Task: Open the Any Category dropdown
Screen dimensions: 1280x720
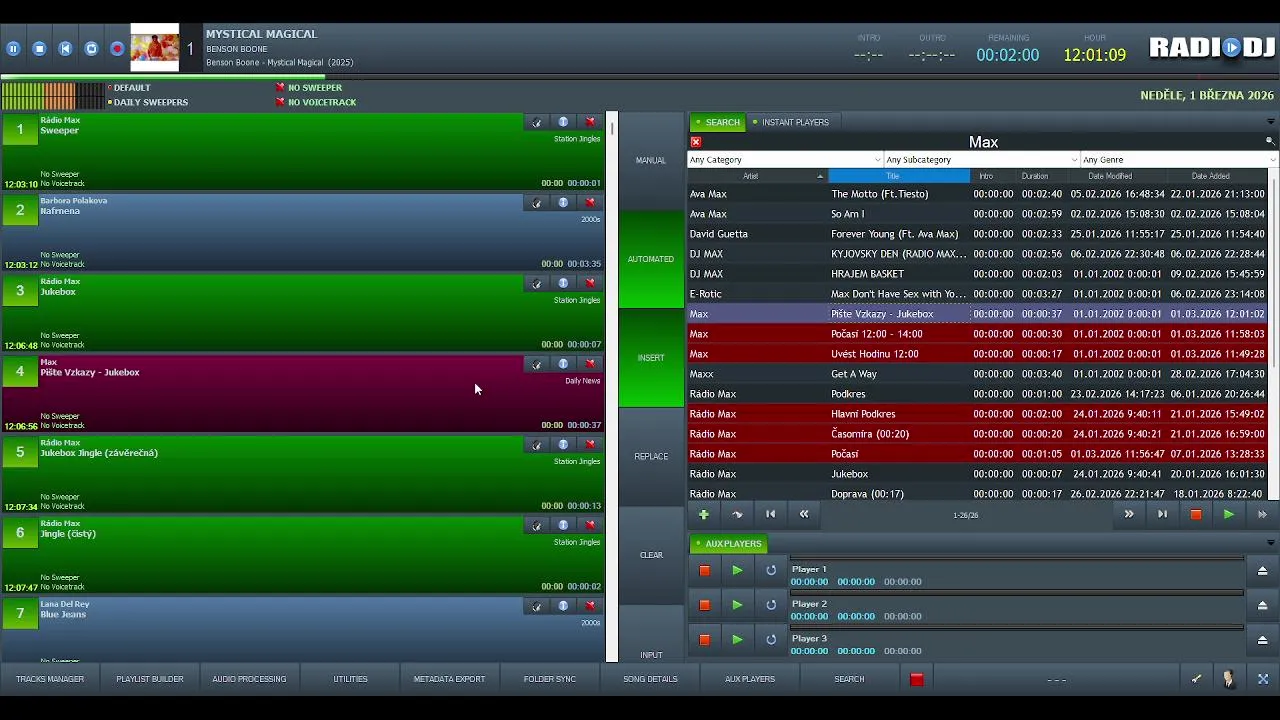Action: pos(785,160)
